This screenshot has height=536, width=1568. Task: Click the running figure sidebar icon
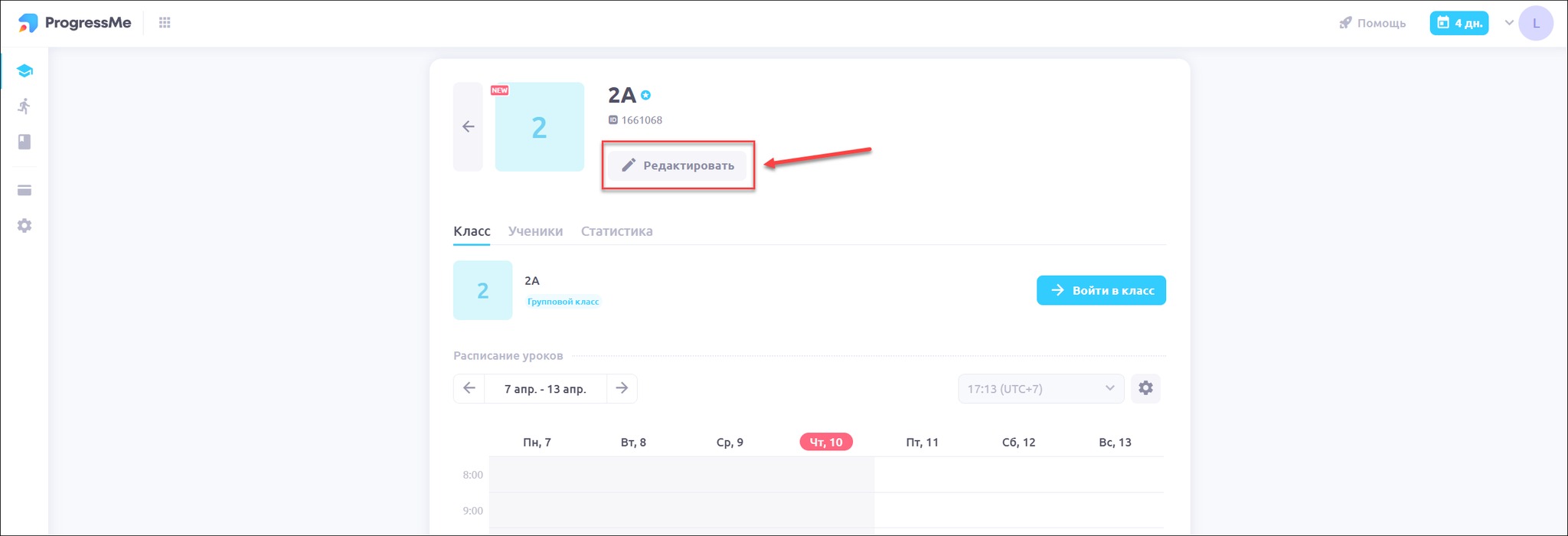point(24,106)
